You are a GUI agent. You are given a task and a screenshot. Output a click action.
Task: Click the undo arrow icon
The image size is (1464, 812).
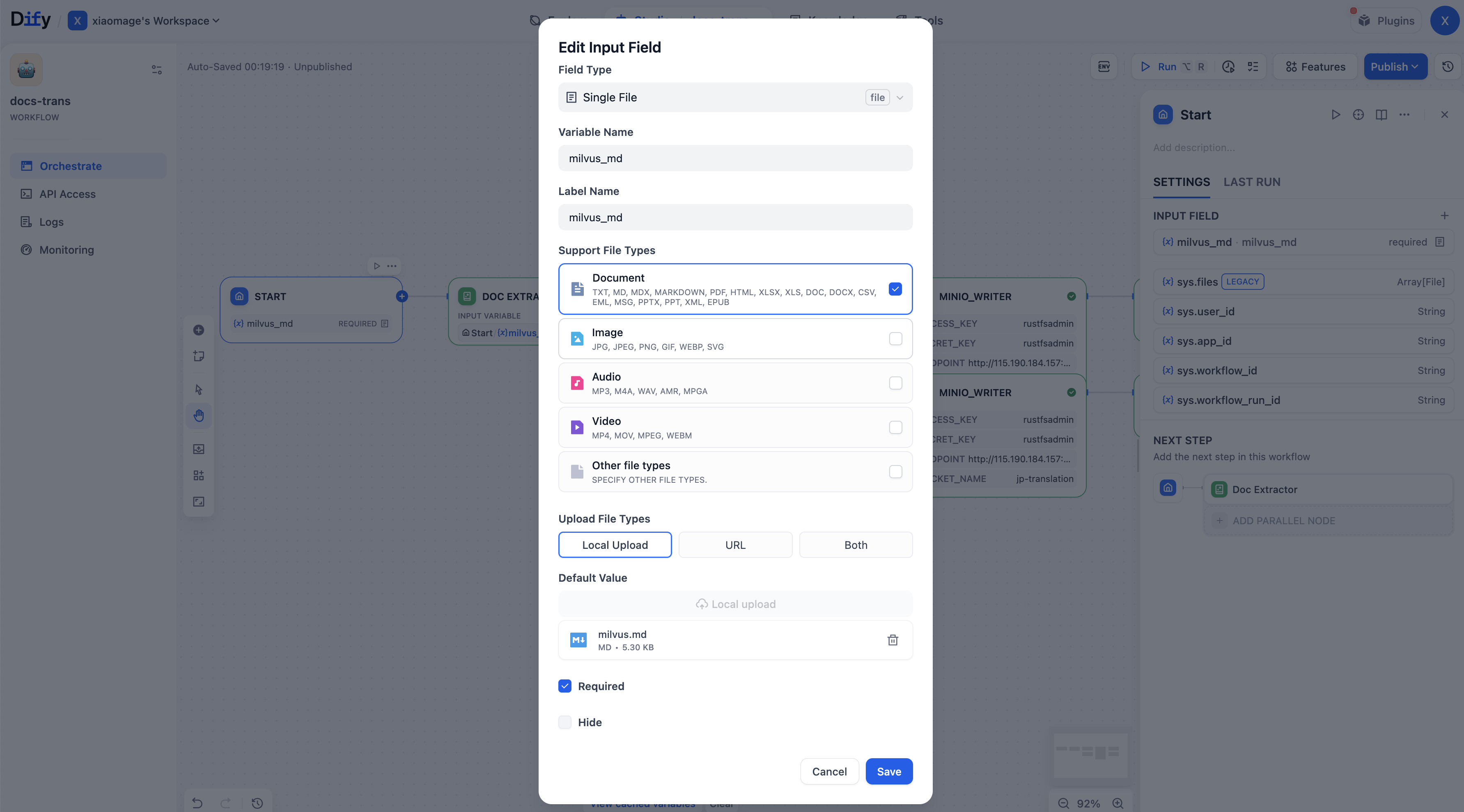[x=197, y=803]
